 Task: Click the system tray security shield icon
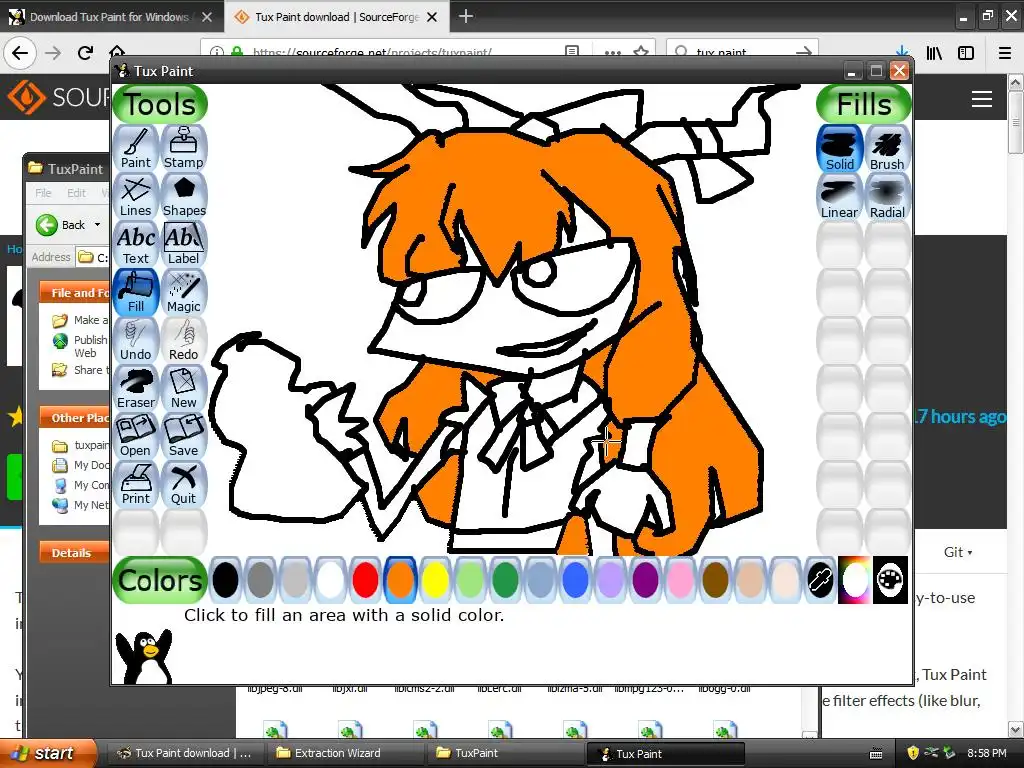[913, 753]
